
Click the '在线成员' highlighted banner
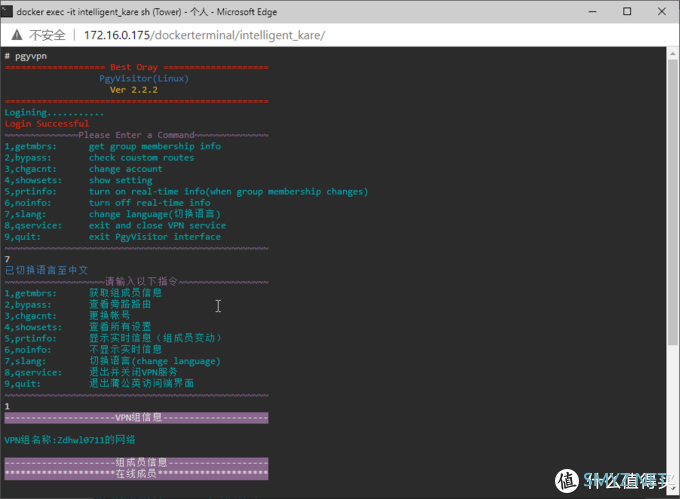[x=136, y=474]
